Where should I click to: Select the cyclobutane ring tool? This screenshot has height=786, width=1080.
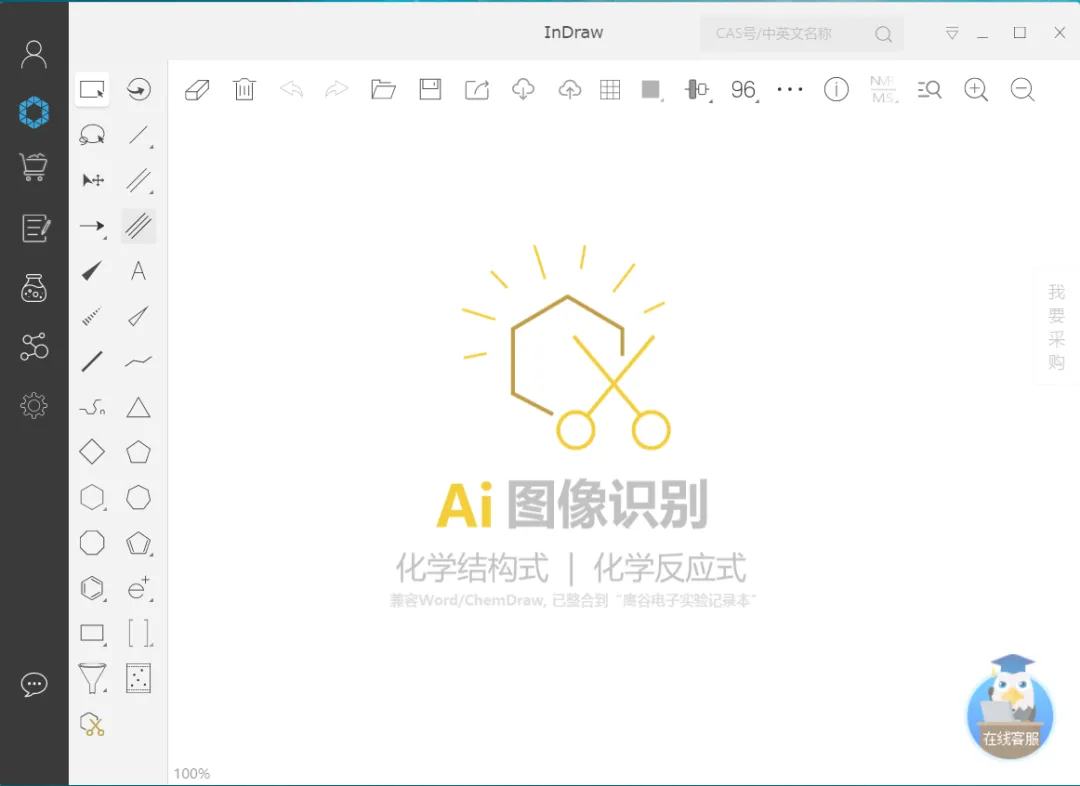tap(92, 453)
